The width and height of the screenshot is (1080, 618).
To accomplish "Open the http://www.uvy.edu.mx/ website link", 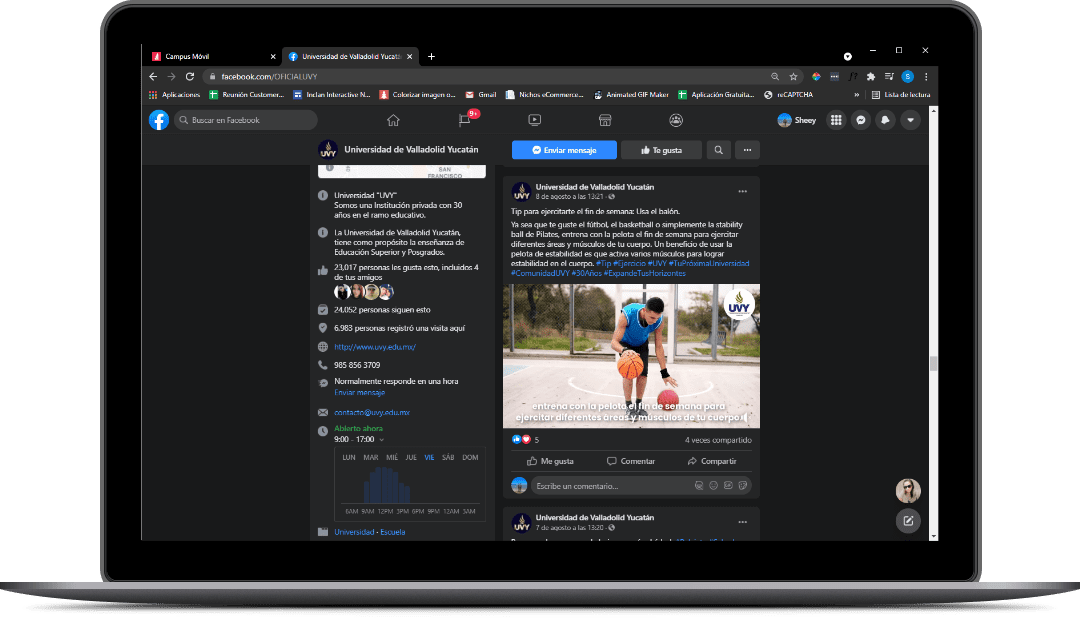I will click(x=375, y=347).
